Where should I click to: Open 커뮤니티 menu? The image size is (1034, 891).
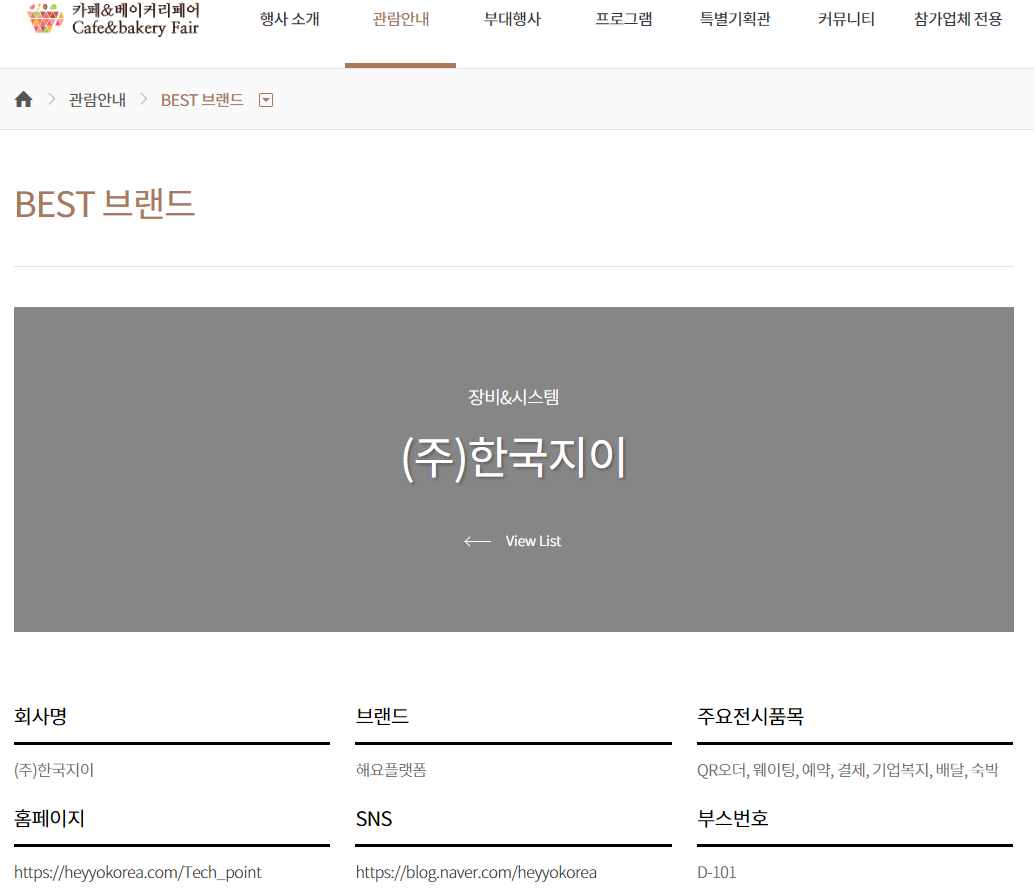(x=846, y=19)
